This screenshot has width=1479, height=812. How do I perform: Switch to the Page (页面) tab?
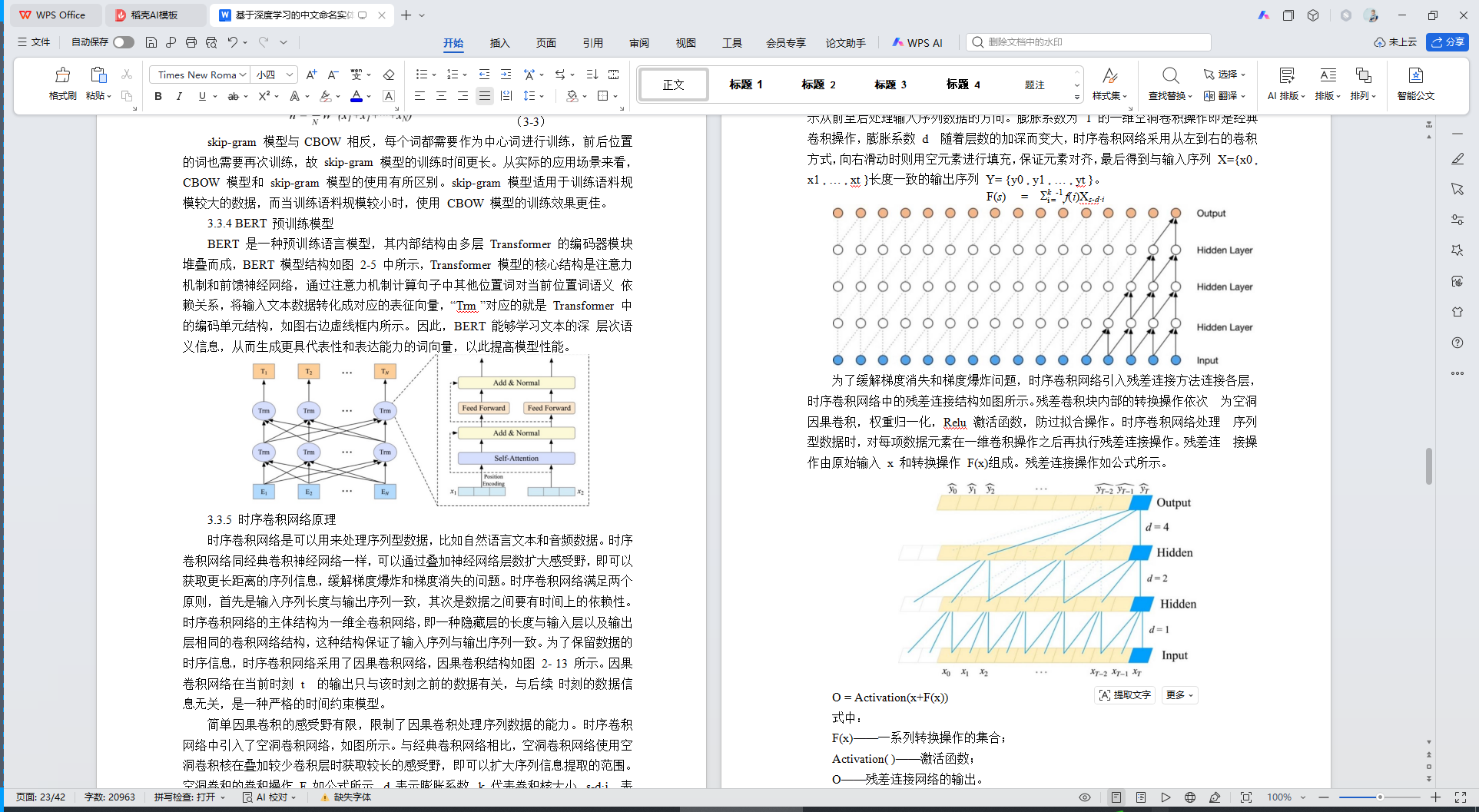click(x=546, y=43)
